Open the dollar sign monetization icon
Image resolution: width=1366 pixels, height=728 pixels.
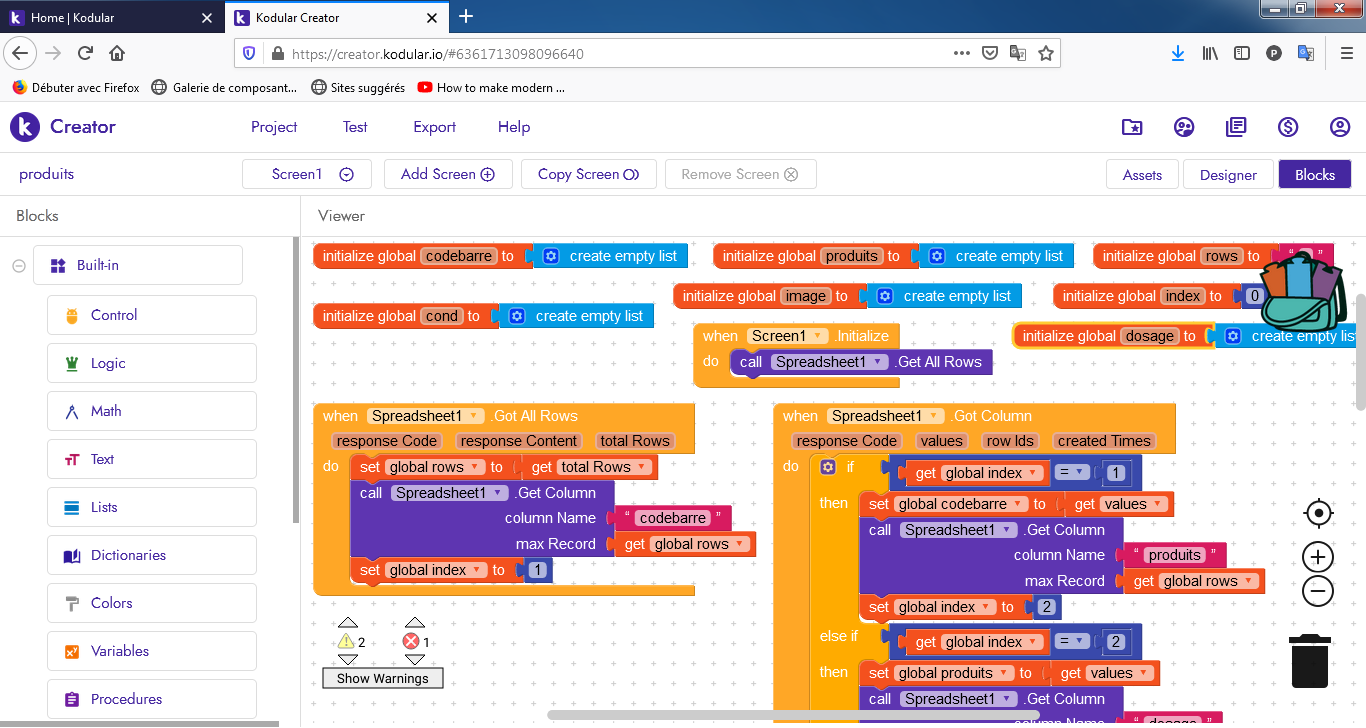[1288, 127]
